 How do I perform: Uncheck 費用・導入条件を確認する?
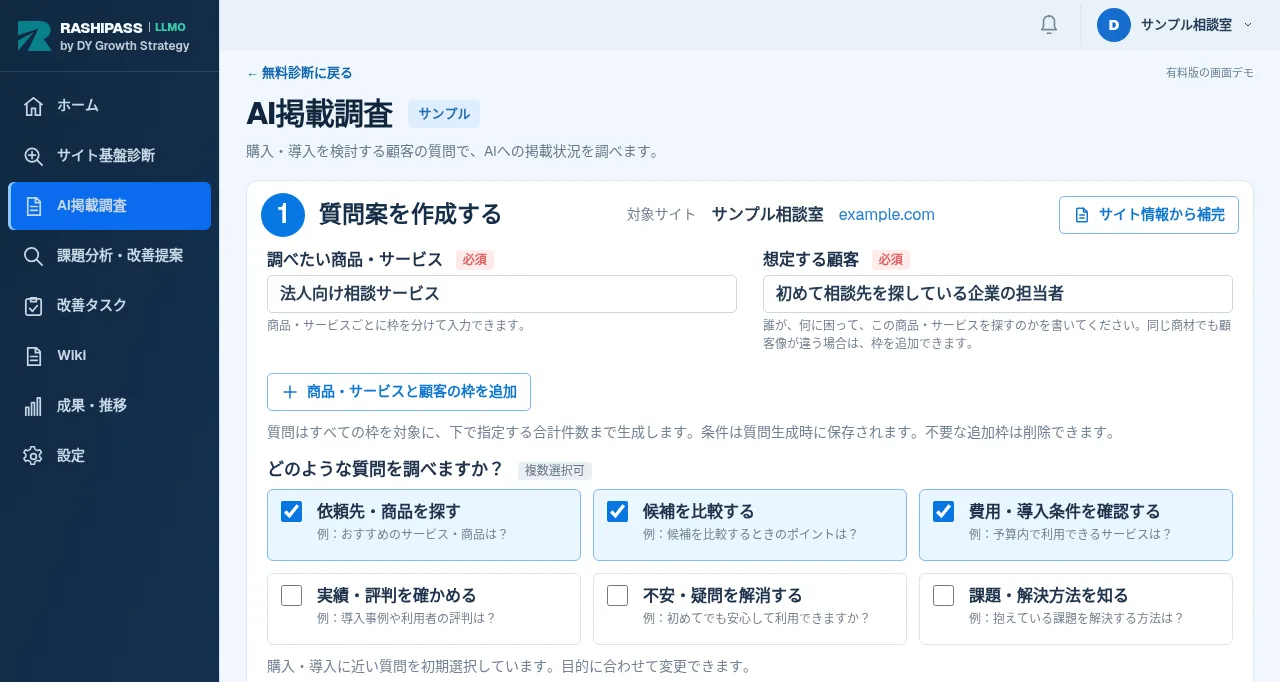pyautogui.click(x=943, y=511)
